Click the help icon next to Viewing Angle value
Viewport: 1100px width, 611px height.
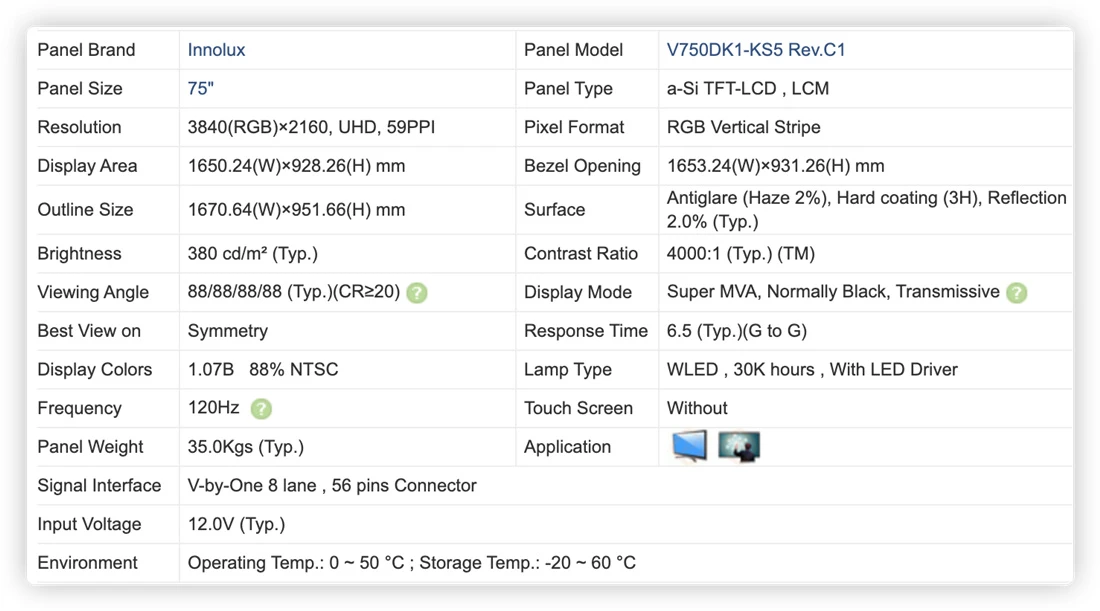pos(417,293)
